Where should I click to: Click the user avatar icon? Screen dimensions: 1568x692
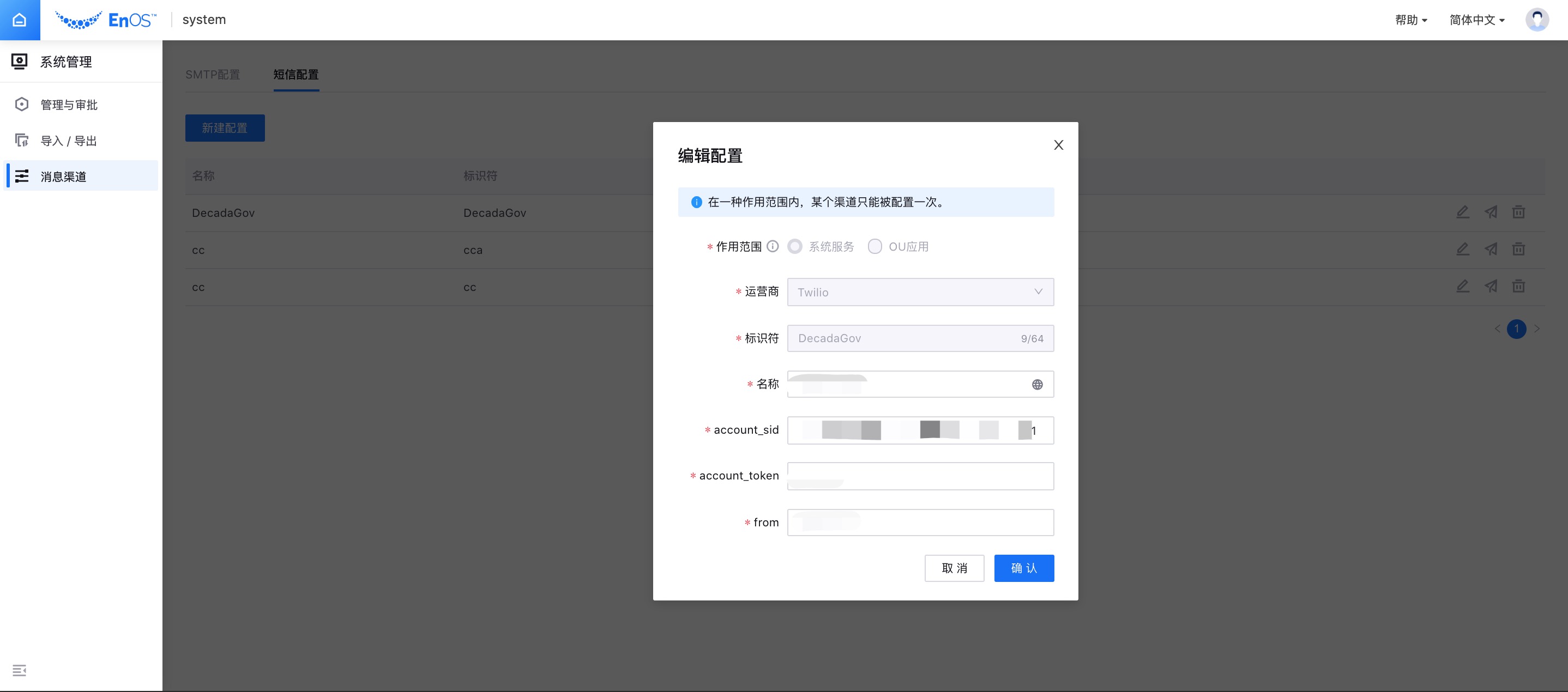(x=1536, y=20)
